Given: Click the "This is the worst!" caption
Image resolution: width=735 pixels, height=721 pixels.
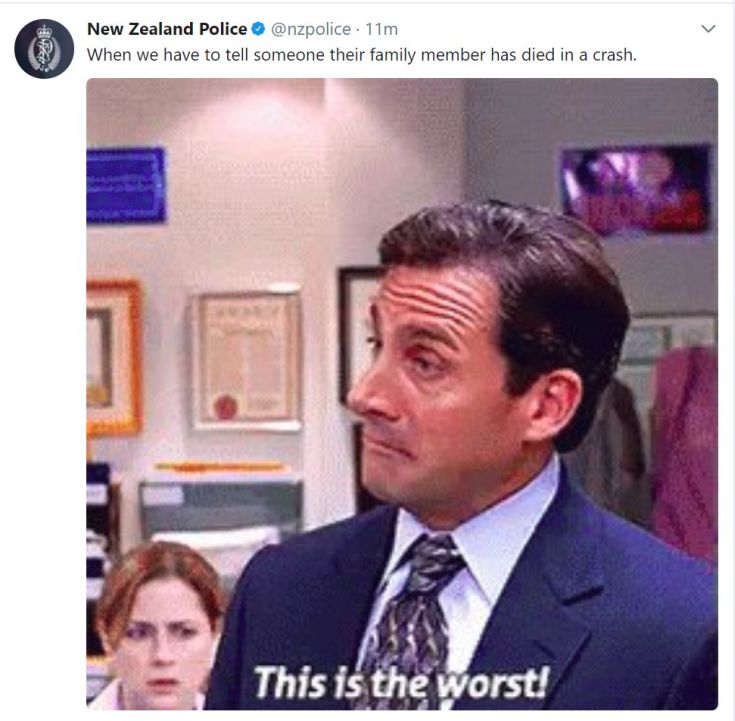Looking at the screenshot, I should point(401,683).
